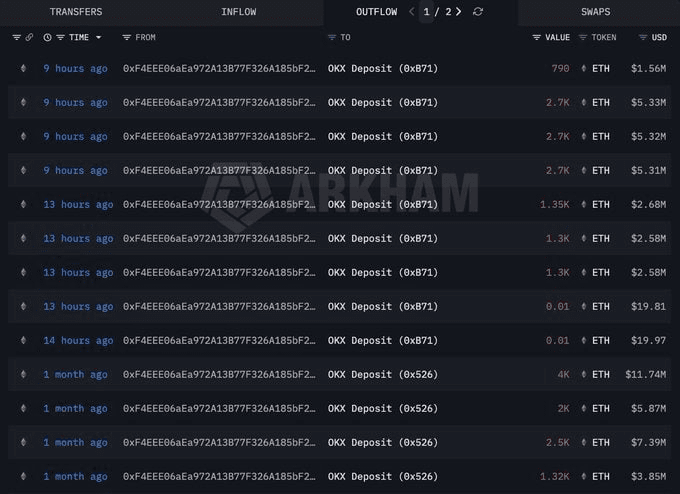The width and height of the screenshot is (680, 494).
Task: Click Ethereum icon on 790 ETH row
Action: pyautogui.click(x=24, y=68)
